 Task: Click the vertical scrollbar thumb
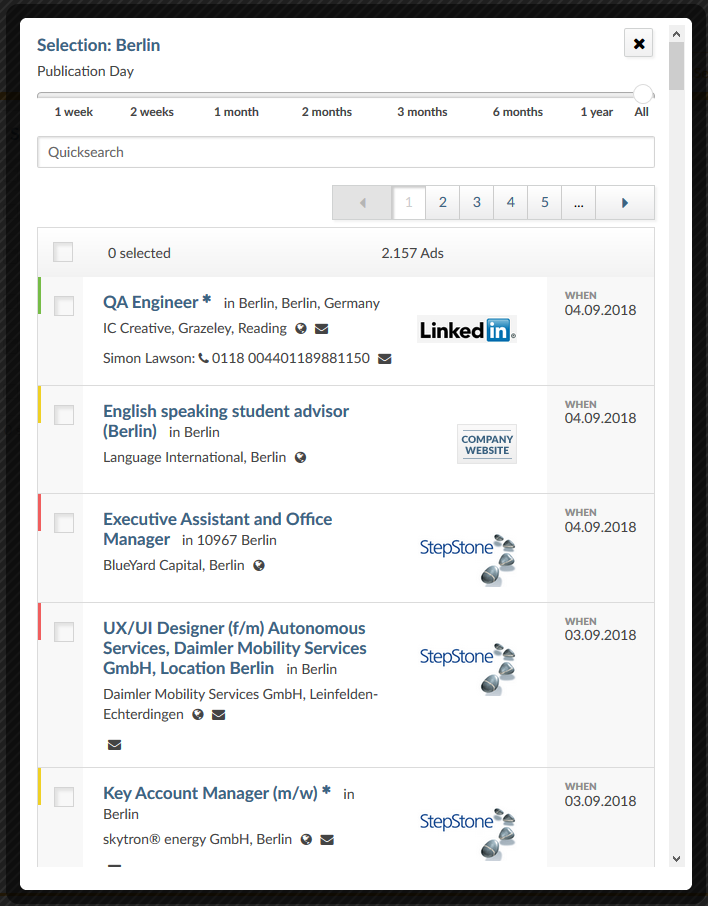coord(676,65)
